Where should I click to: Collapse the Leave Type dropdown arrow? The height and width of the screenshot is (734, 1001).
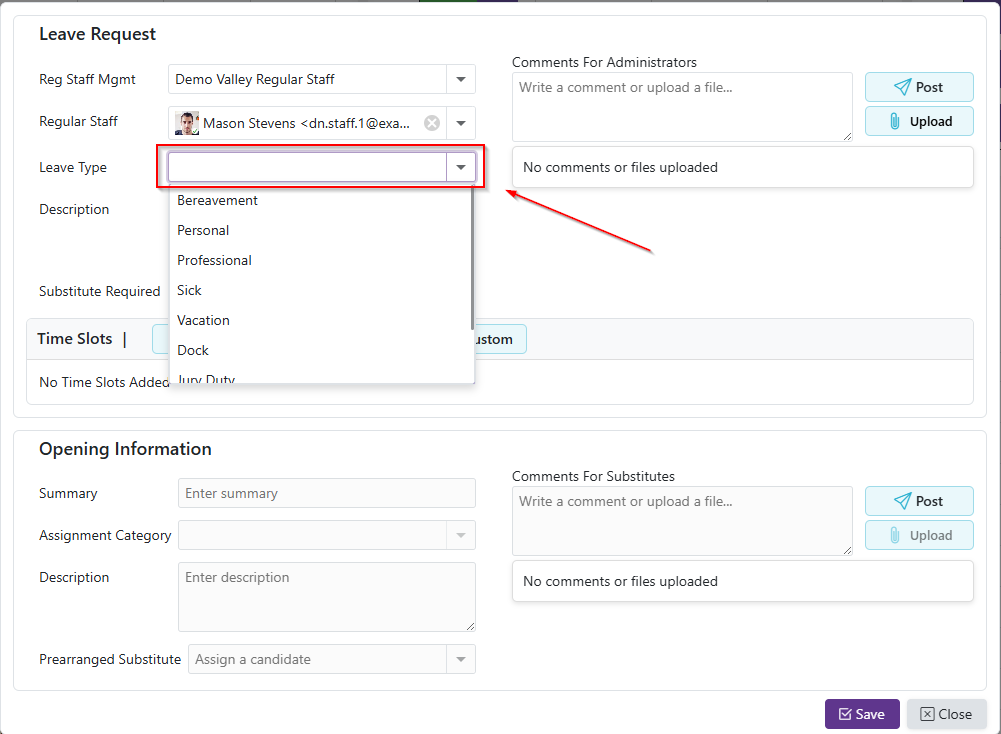(461, 167)
